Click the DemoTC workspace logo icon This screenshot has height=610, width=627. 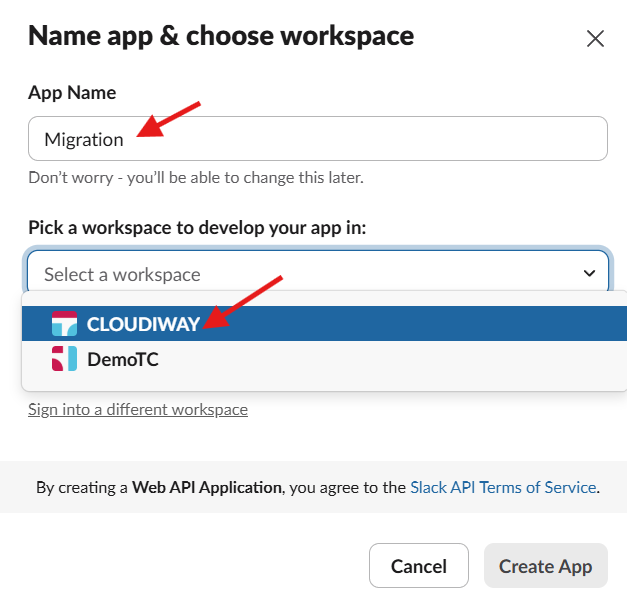(x=64, y=359)
